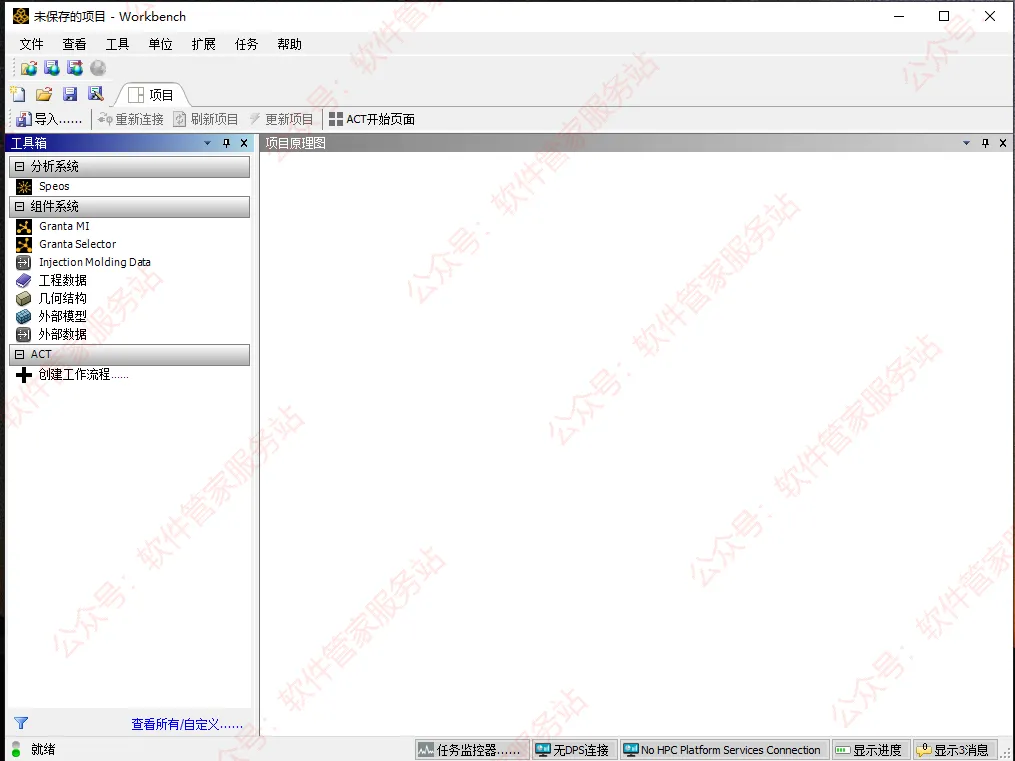1015x761 pixels.
Task: Click the 显示3消息 show messages button
Action: (954, 750)
